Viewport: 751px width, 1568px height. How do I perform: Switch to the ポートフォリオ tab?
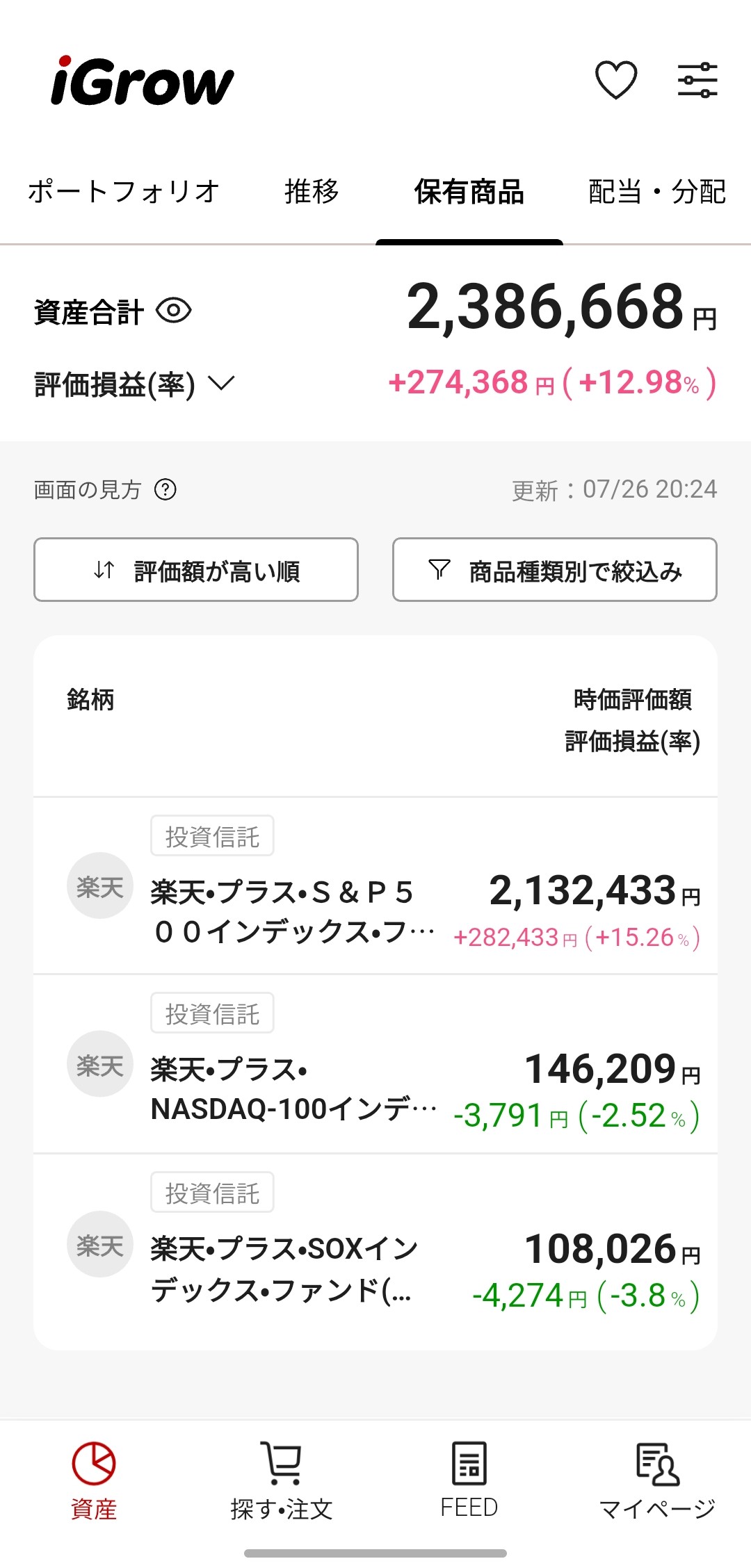click(x=124, y=192)
